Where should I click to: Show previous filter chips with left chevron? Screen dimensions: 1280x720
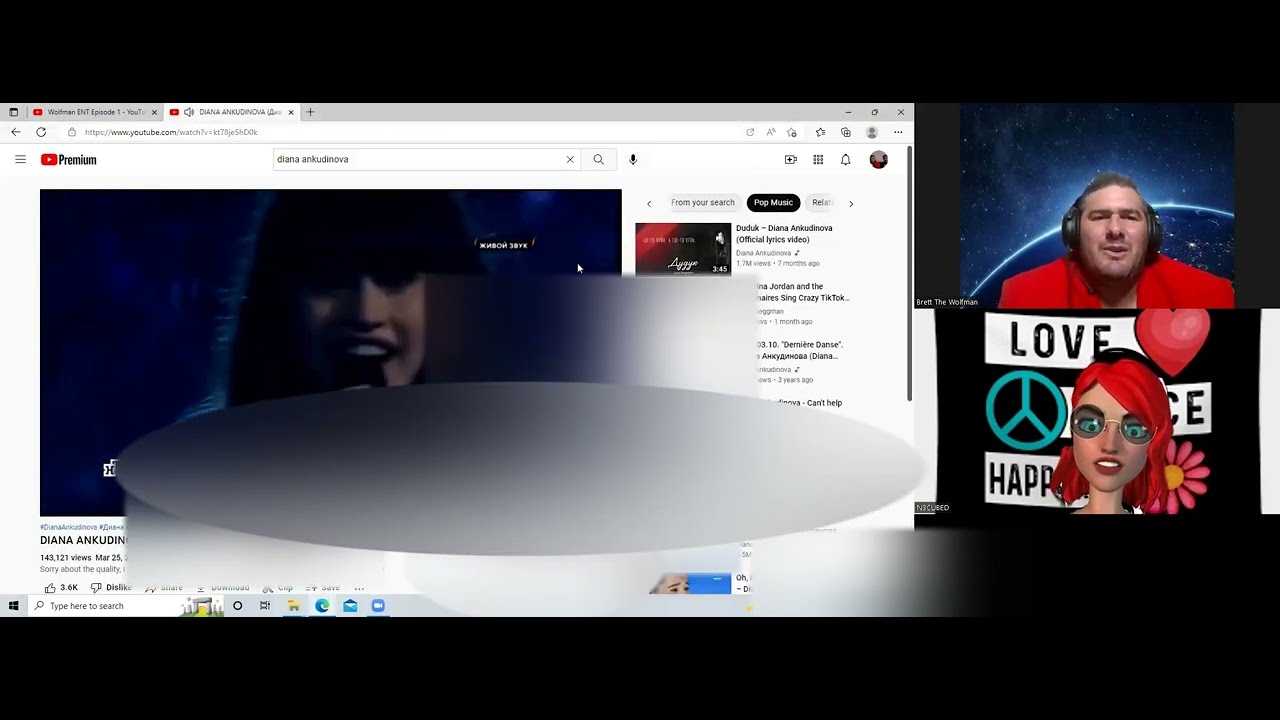(649, 203)
